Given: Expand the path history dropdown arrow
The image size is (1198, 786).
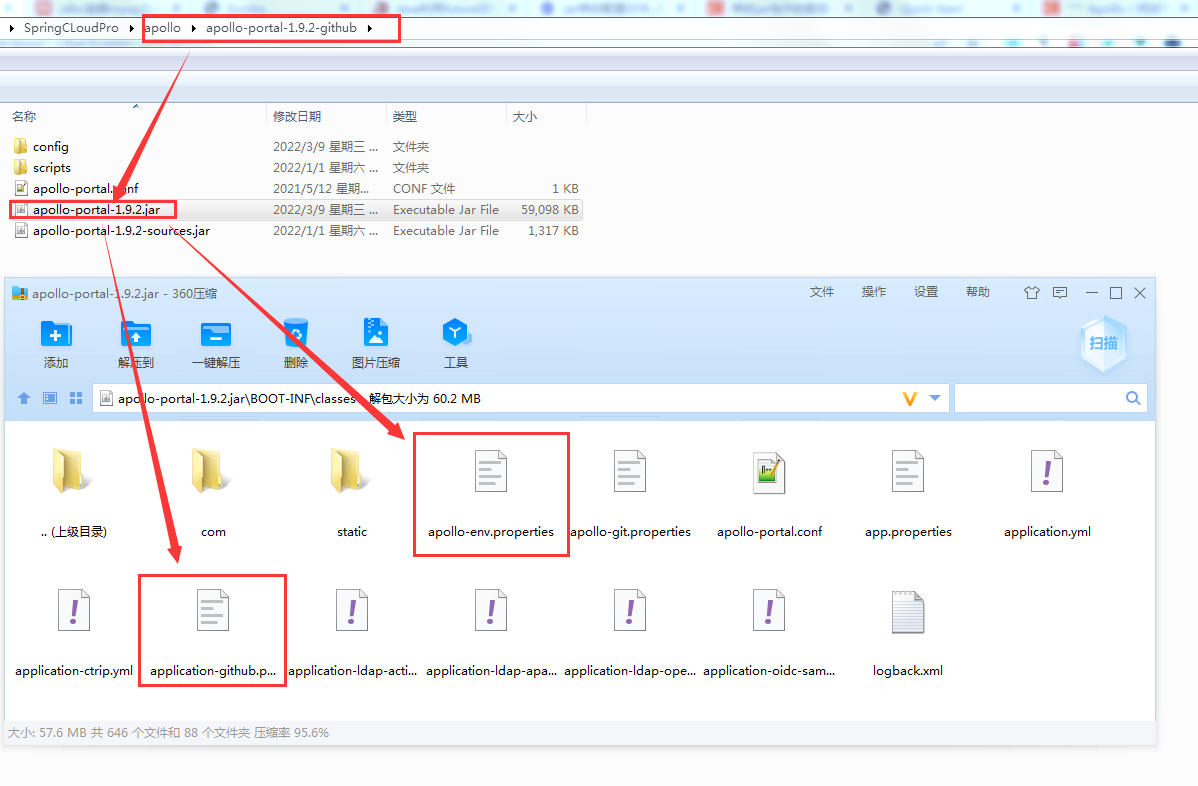Looking at the screenshot, I should tap(935, 398).
